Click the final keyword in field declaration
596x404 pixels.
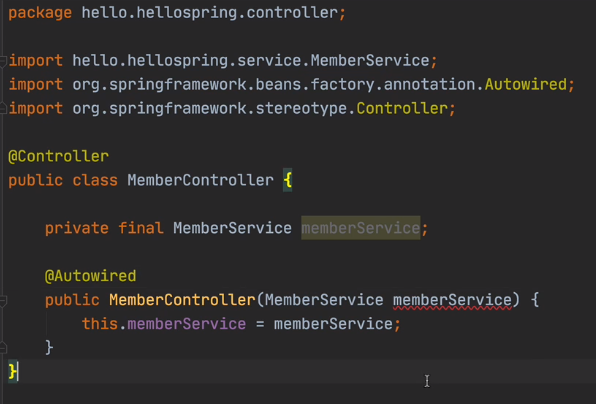click(141, 228)
